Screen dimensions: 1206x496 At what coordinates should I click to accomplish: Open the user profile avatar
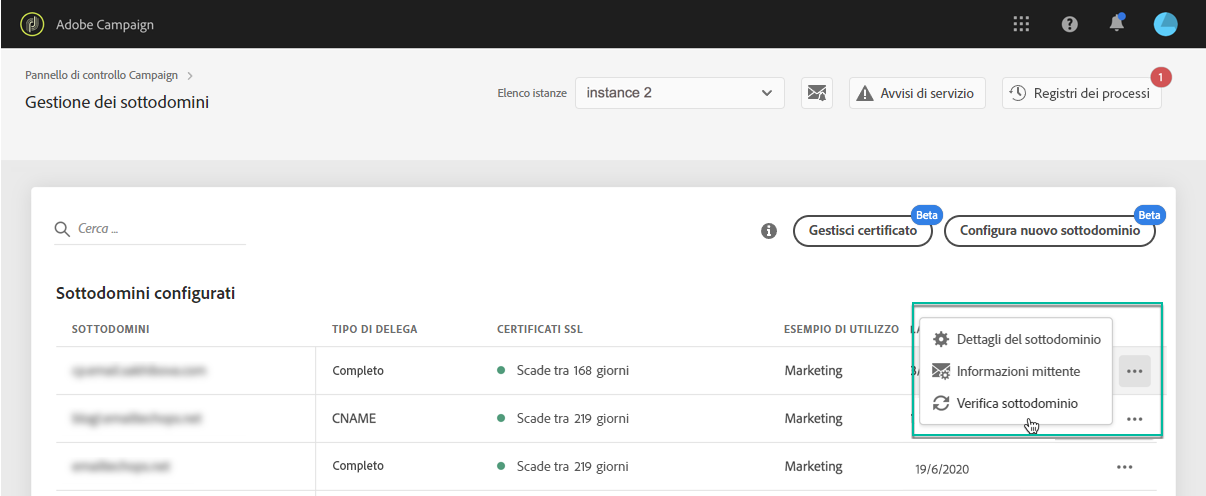point(1165,24)
